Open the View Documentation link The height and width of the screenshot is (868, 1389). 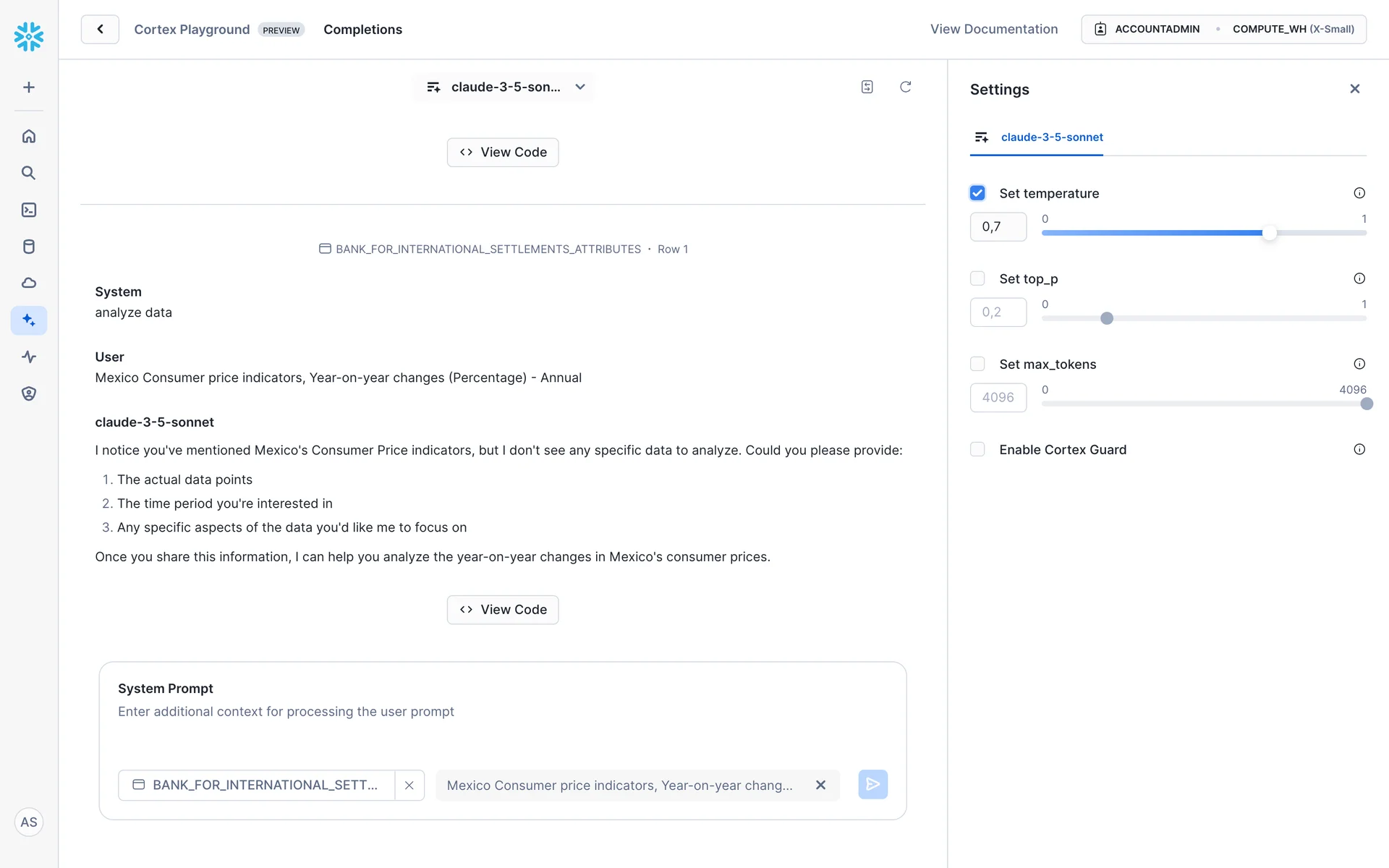pos(993,29)
